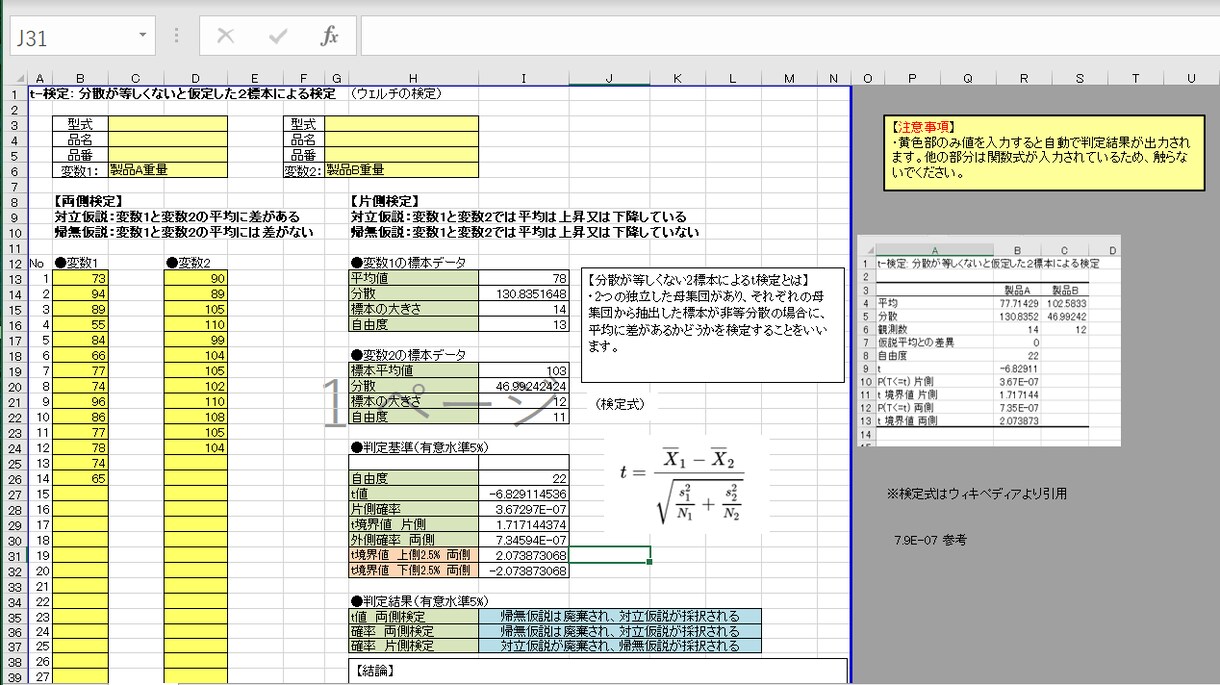Open the Insert Function fx dialog
This screenshot has height=685, width=1220.
(330, 37)
